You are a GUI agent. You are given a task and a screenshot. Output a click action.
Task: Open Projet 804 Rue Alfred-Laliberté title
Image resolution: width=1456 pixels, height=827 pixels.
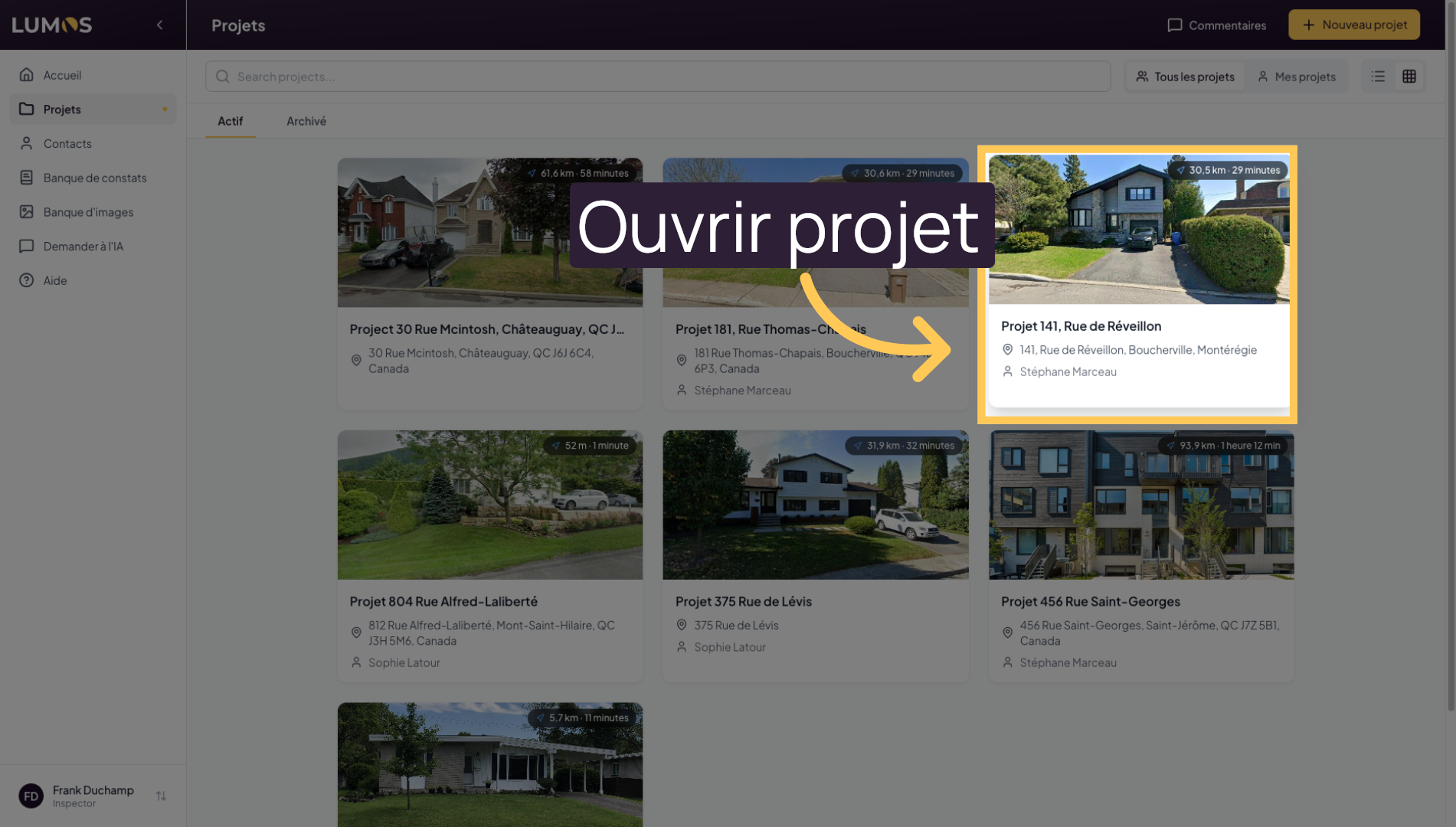click(443, 602)
